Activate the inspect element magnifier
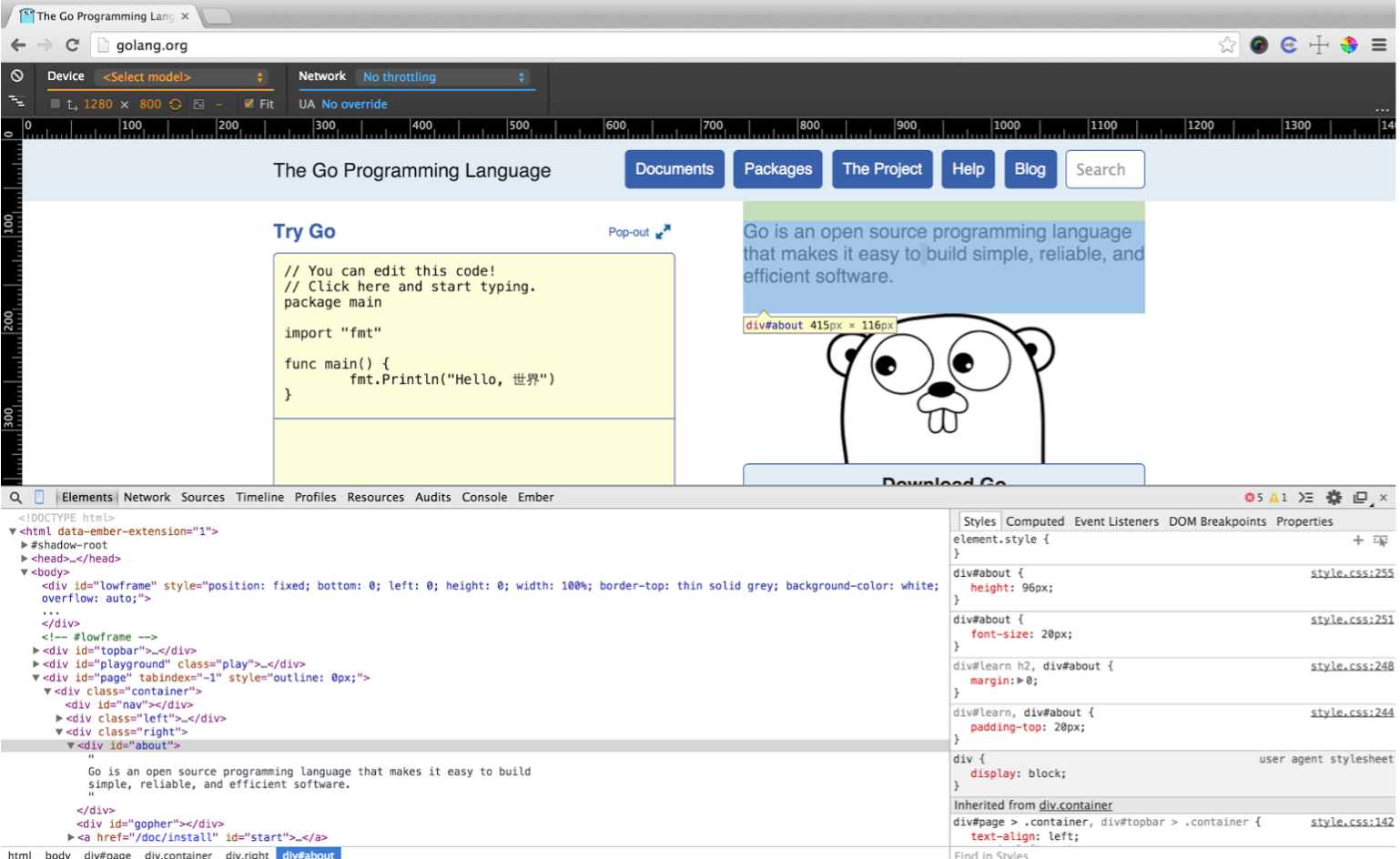Screen dimensions: 1400x859 [x=15, y=498]
